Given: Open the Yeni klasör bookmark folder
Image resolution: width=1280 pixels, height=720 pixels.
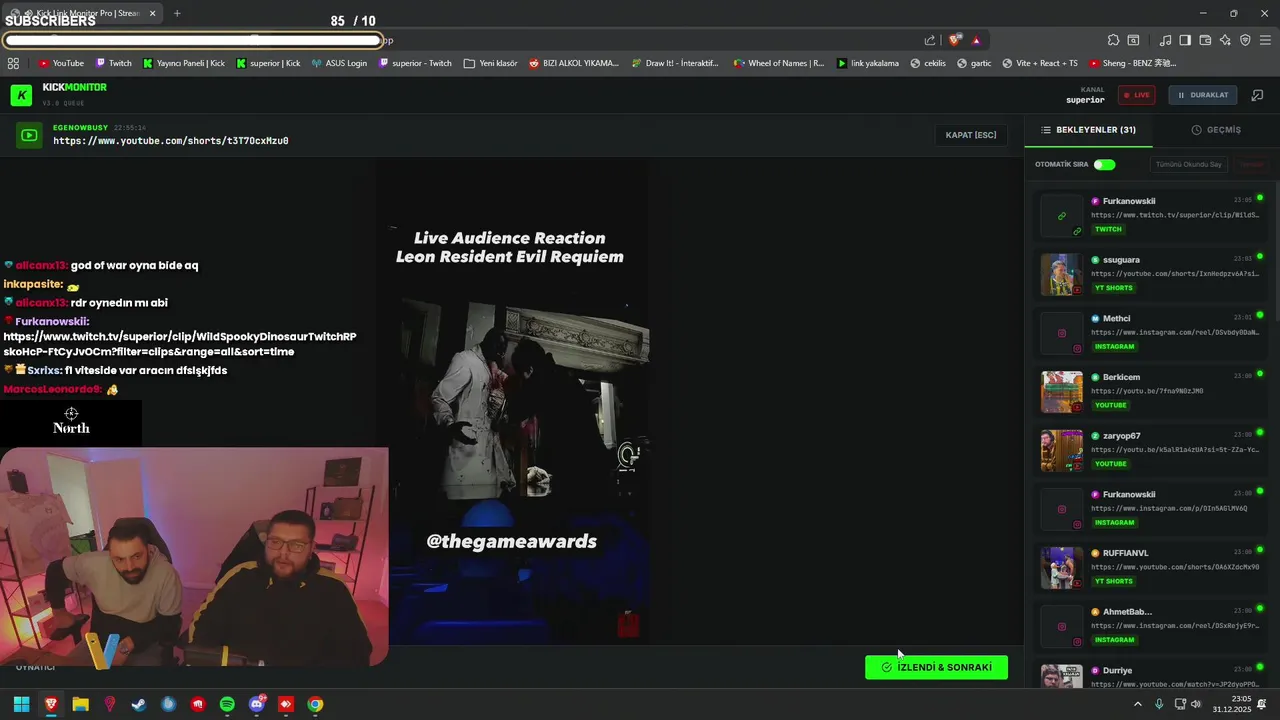Looking at the screenshot, I should click(491, 63).
